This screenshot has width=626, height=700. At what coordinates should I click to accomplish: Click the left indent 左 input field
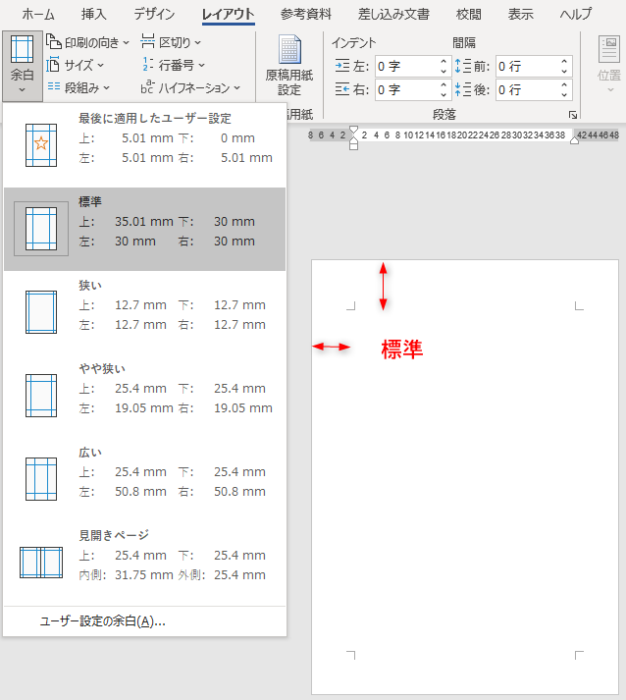click(405, 66)
